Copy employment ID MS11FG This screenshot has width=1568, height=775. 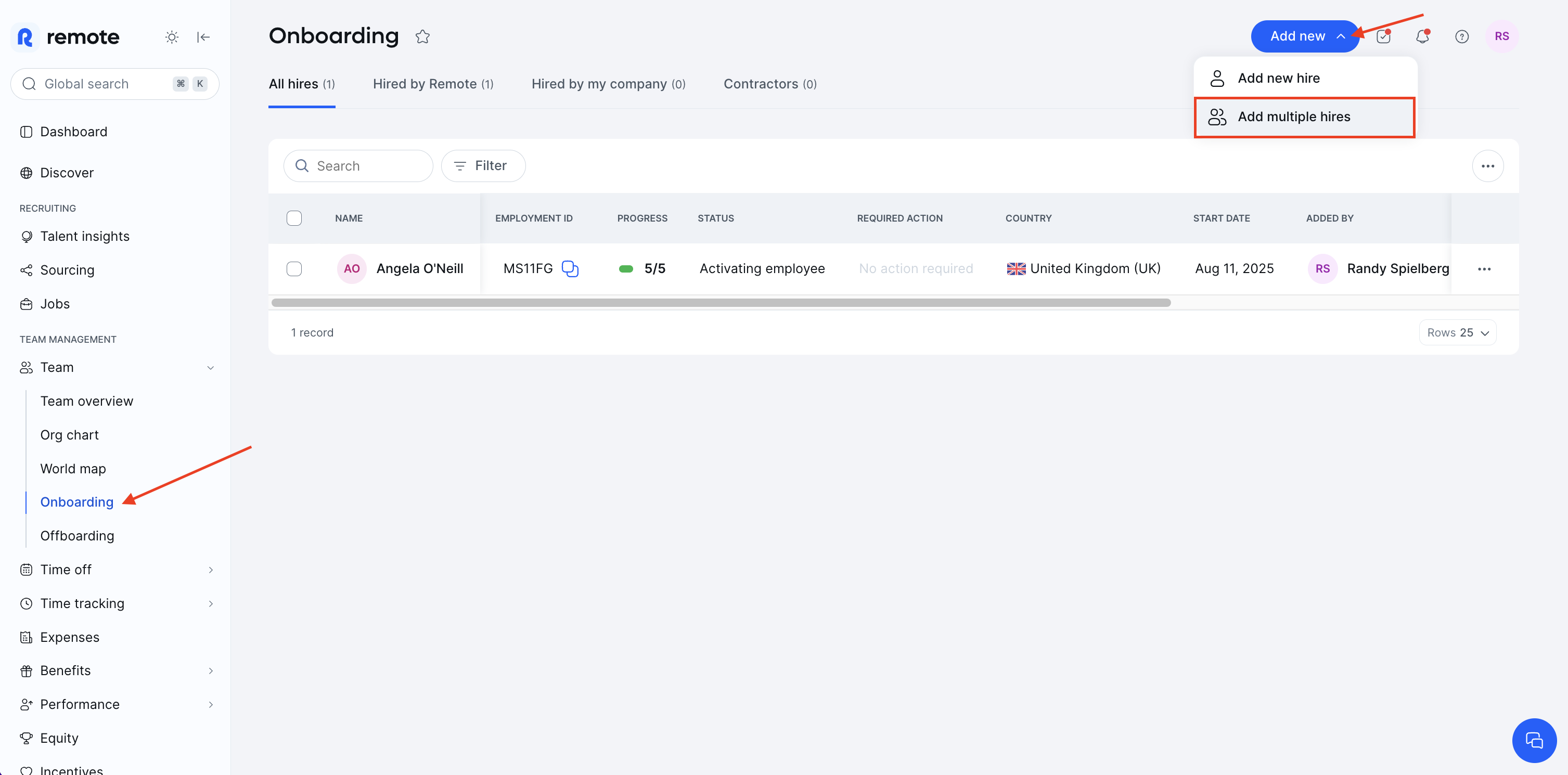point(570,268)
